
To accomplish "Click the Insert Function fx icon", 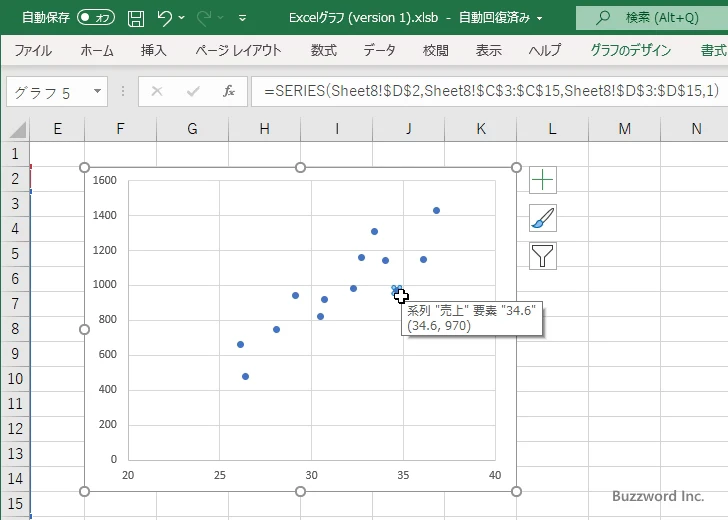I will click(x=228, y=91).
